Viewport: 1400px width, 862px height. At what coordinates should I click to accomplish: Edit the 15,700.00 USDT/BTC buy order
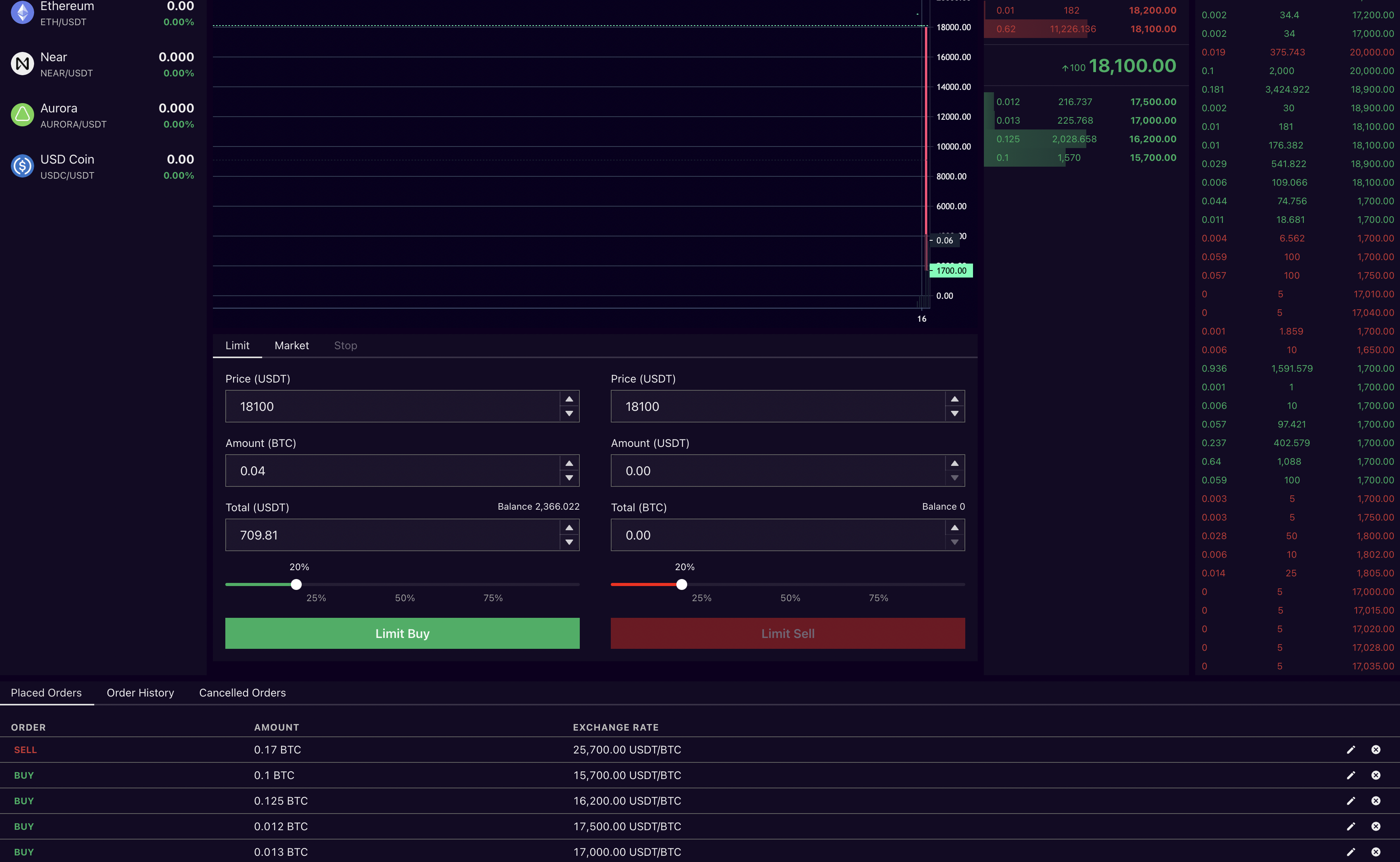pyautogui.click(x=1350, y=775)
